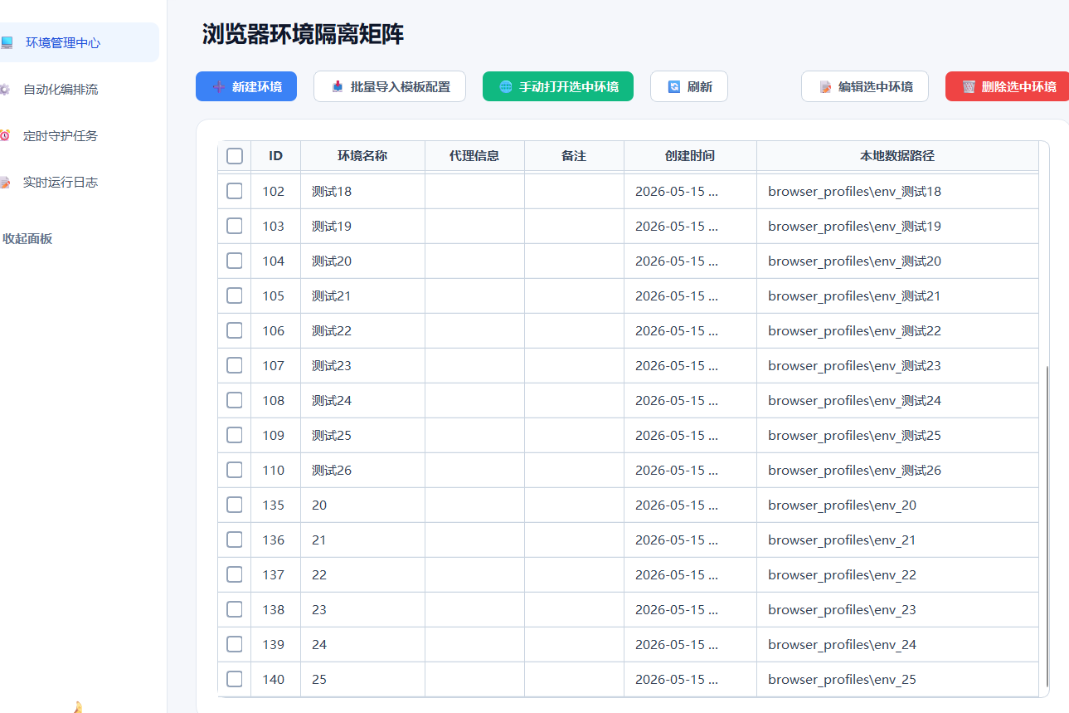Click the ID cell 139
The width and height of the screenshot is (1069, 713).
click(x=273, y=644)
